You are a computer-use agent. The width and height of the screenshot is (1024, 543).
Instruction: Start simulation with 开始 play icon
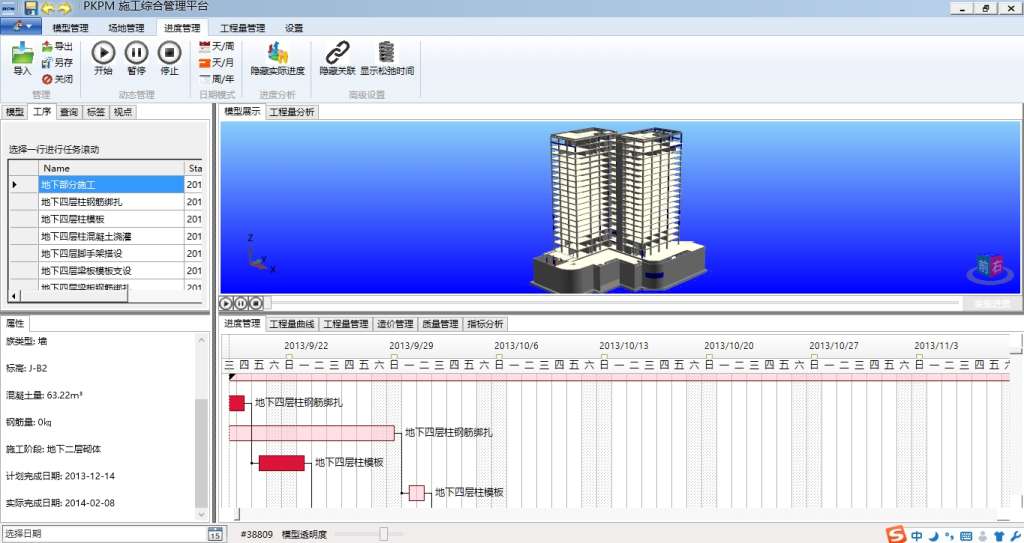click(x=103, y=53)
